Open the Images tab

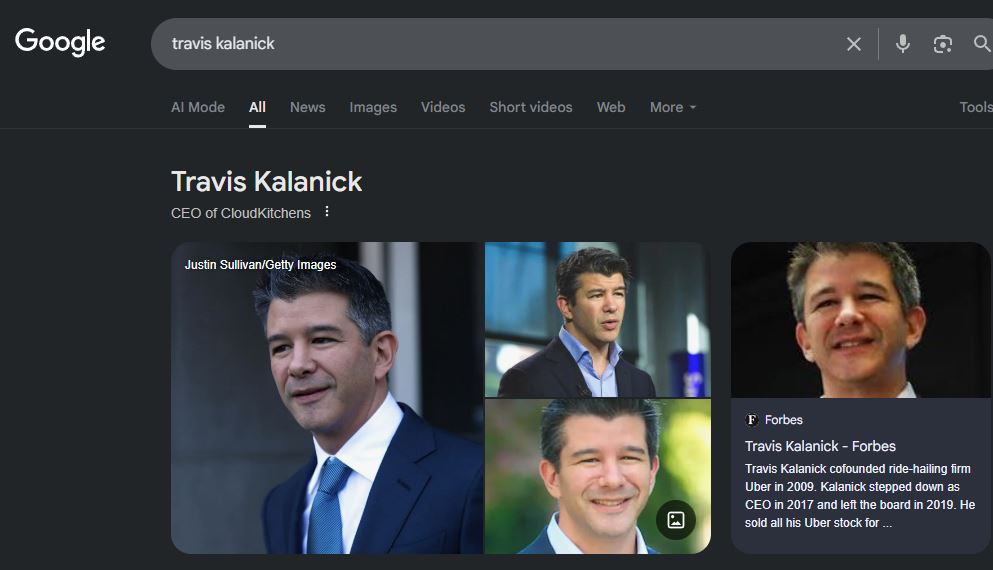click(373, 107)
